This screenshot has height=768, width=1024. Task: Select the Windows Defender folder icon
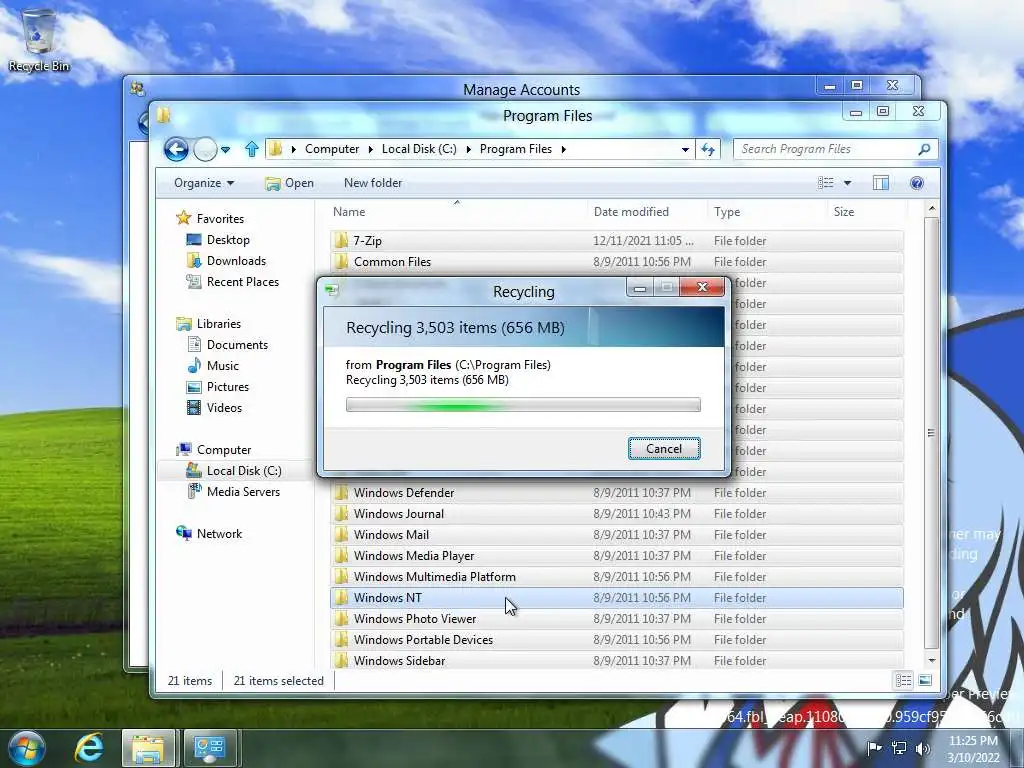click(x=341, y=492)
